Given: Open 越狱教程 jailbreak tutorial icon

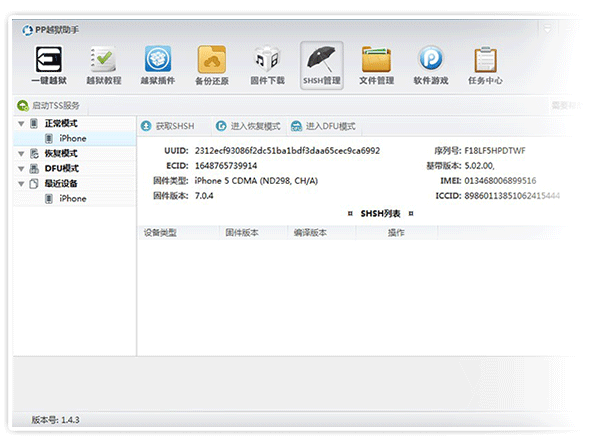Looking at the screenshot, I should coord(103,66).
